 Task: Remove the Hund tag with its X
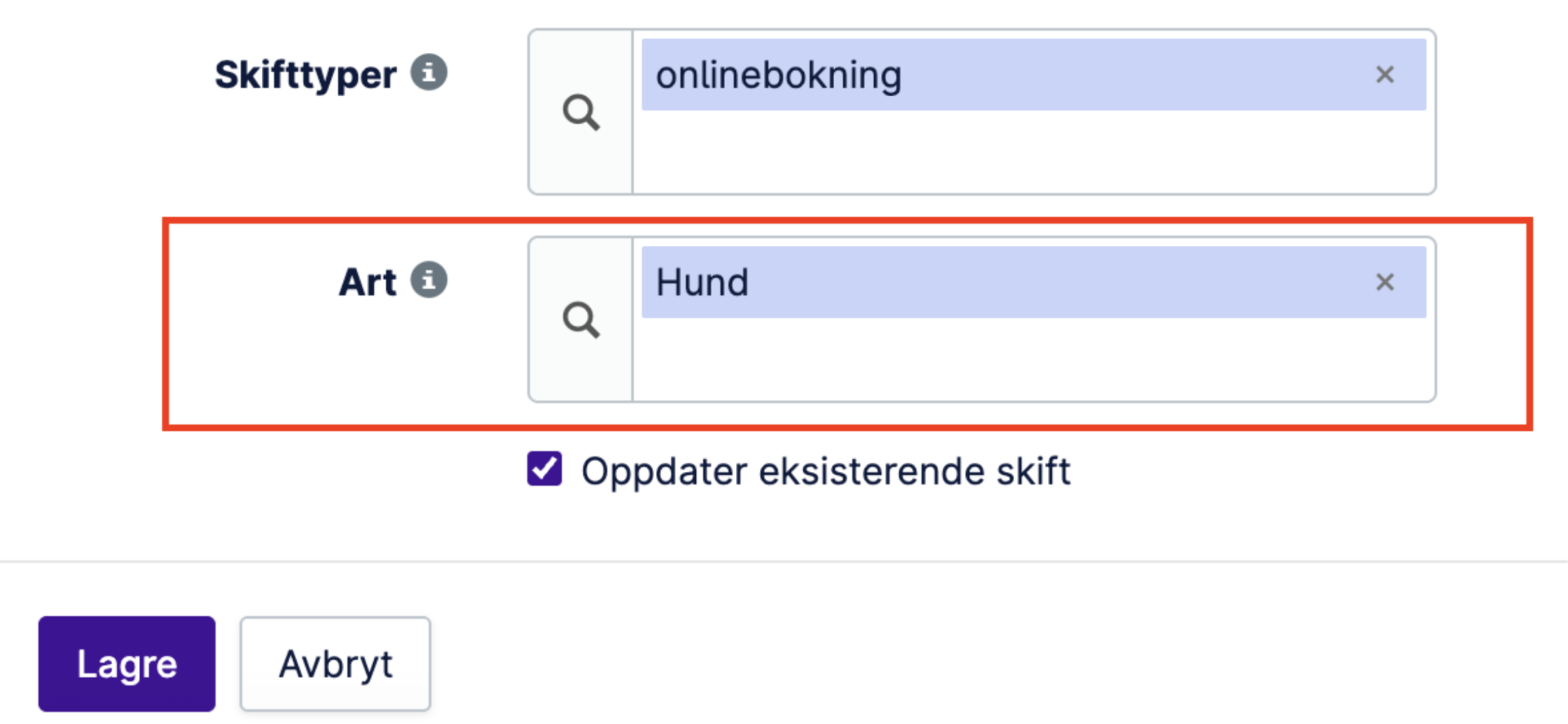tap(1385, 282)
